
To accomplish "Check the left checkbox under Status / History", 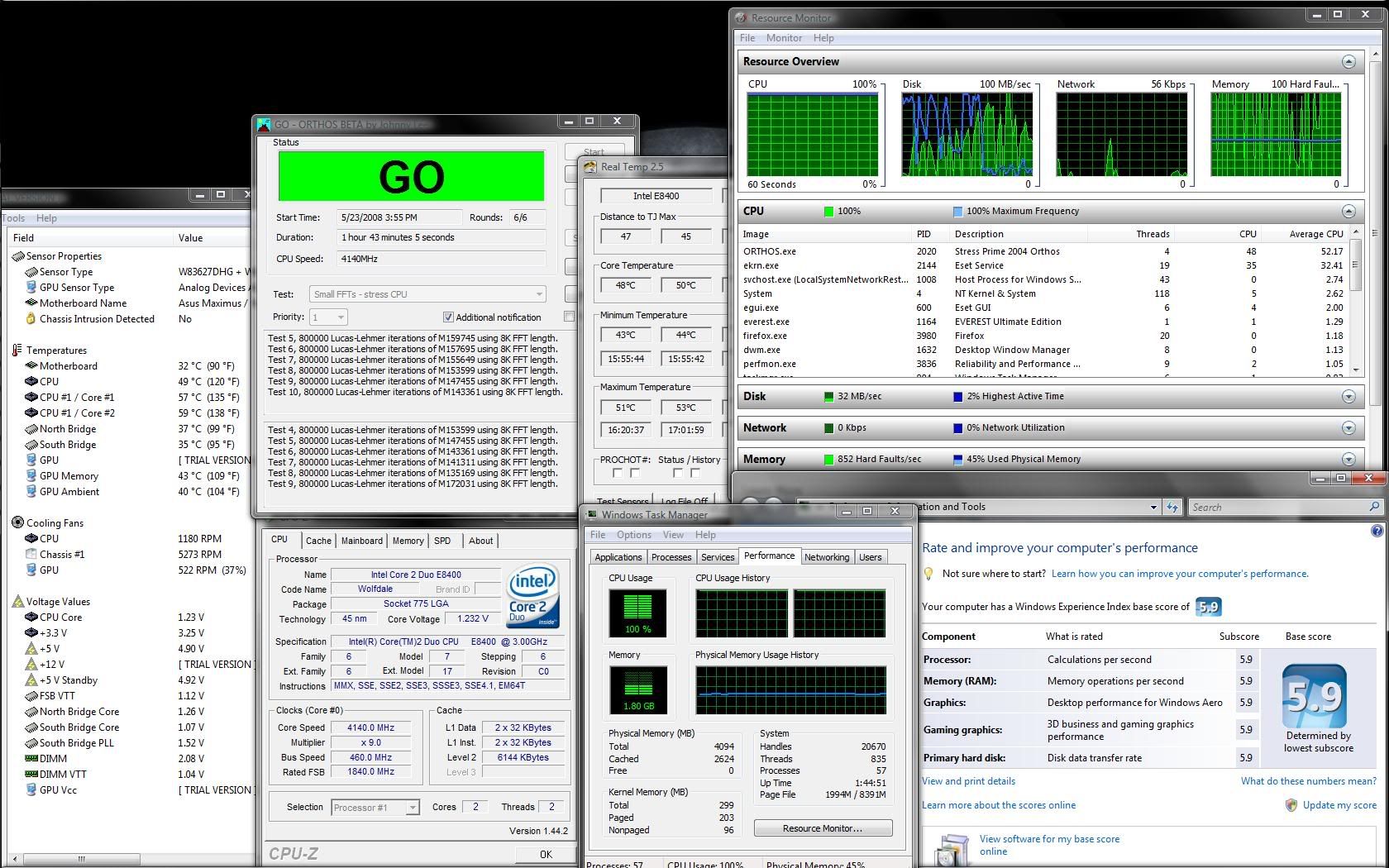I will click(677, 474).
